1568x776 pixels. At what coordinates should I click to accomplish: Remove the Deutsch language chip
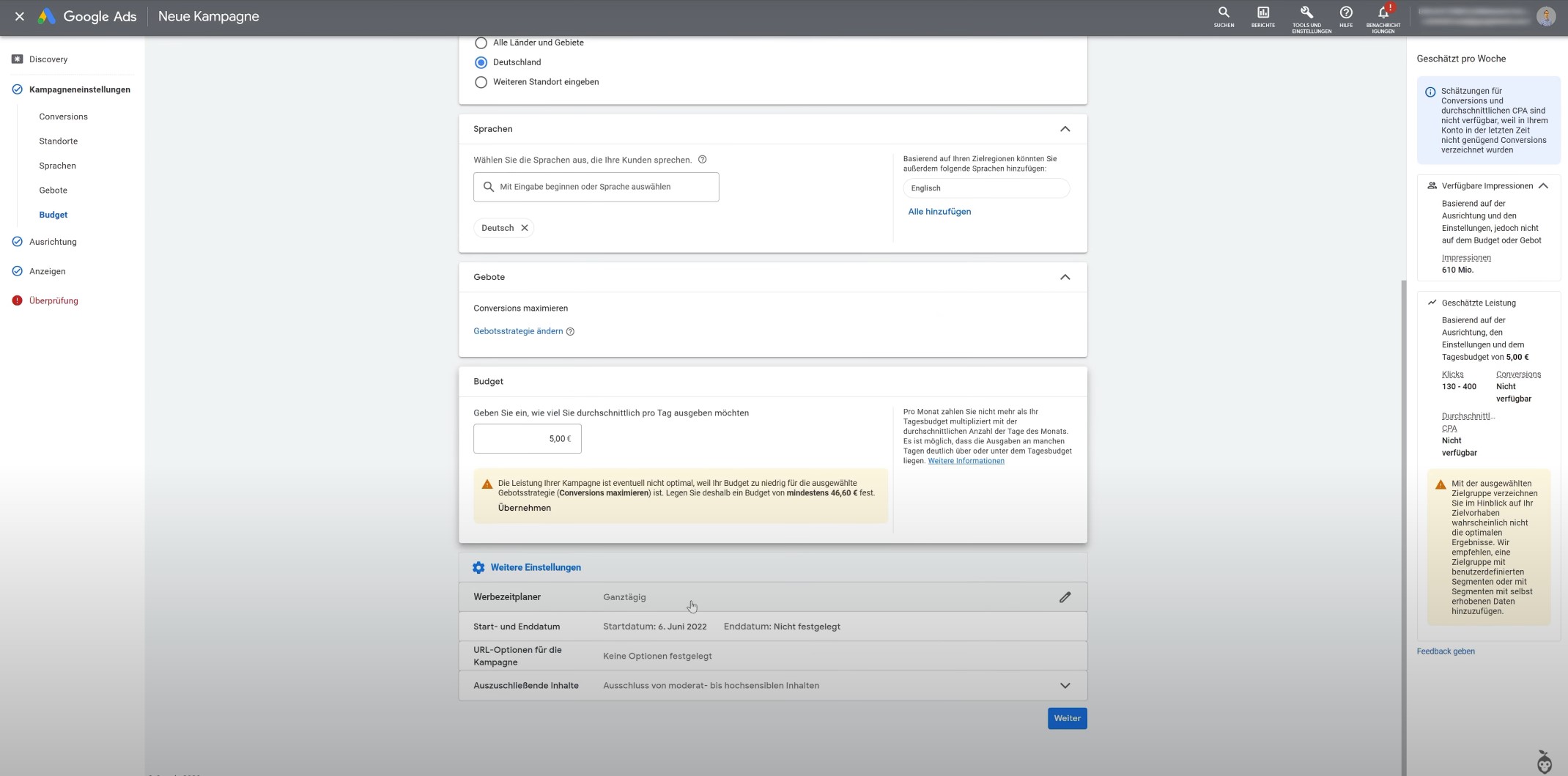tap(525, 228)
